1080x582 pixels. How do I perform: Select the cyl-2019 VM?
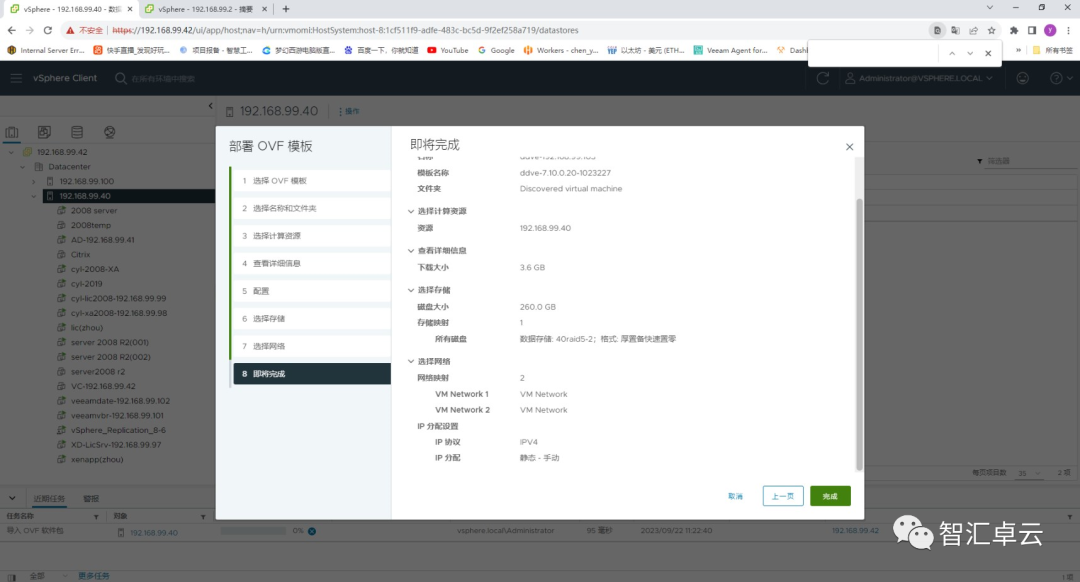click(x=86, y=284)
